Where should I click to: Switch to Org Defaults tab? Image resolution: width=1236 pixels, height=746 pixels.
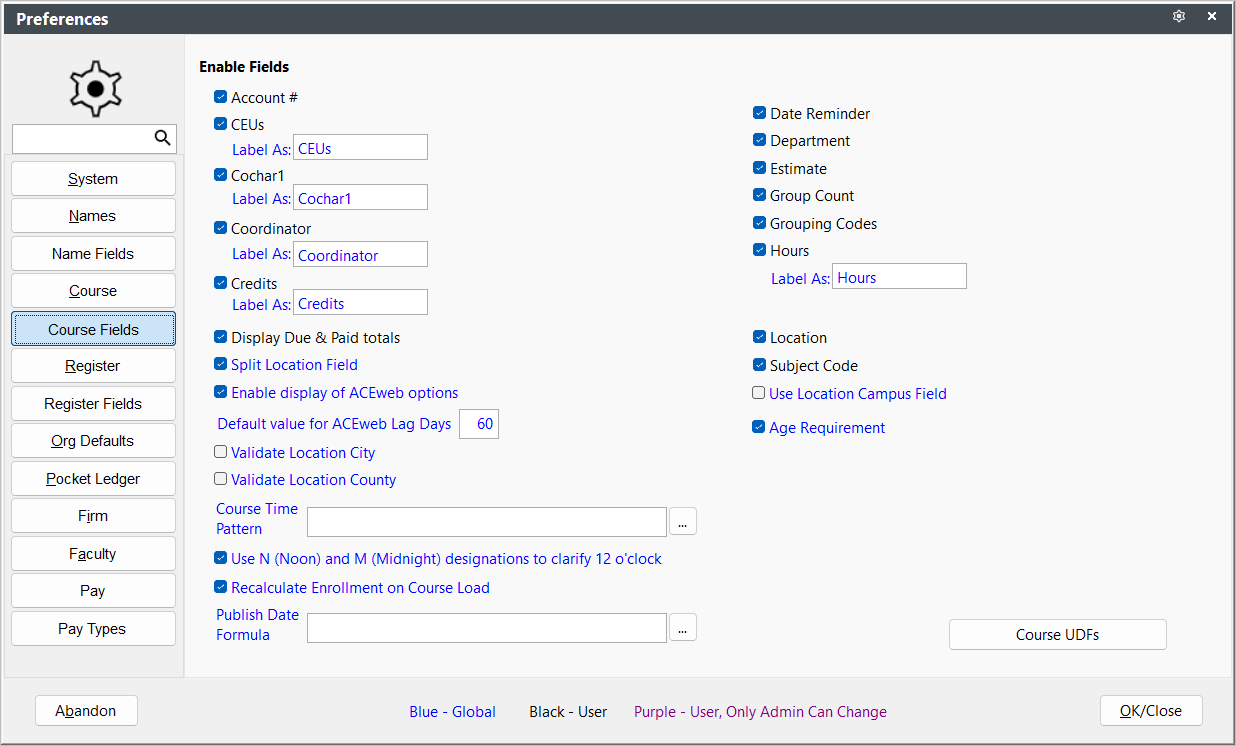click(x=94, y=441)
